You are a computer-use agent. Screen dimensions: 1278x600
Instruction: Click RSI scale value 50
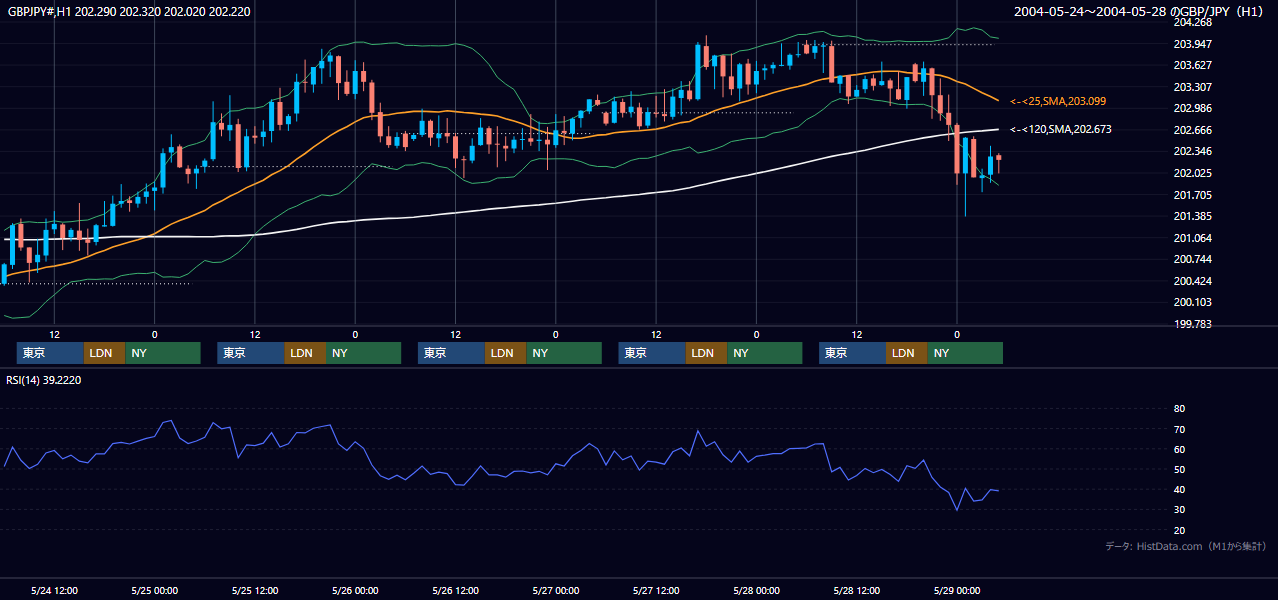pyautogui.click(x=1179, y=469)
